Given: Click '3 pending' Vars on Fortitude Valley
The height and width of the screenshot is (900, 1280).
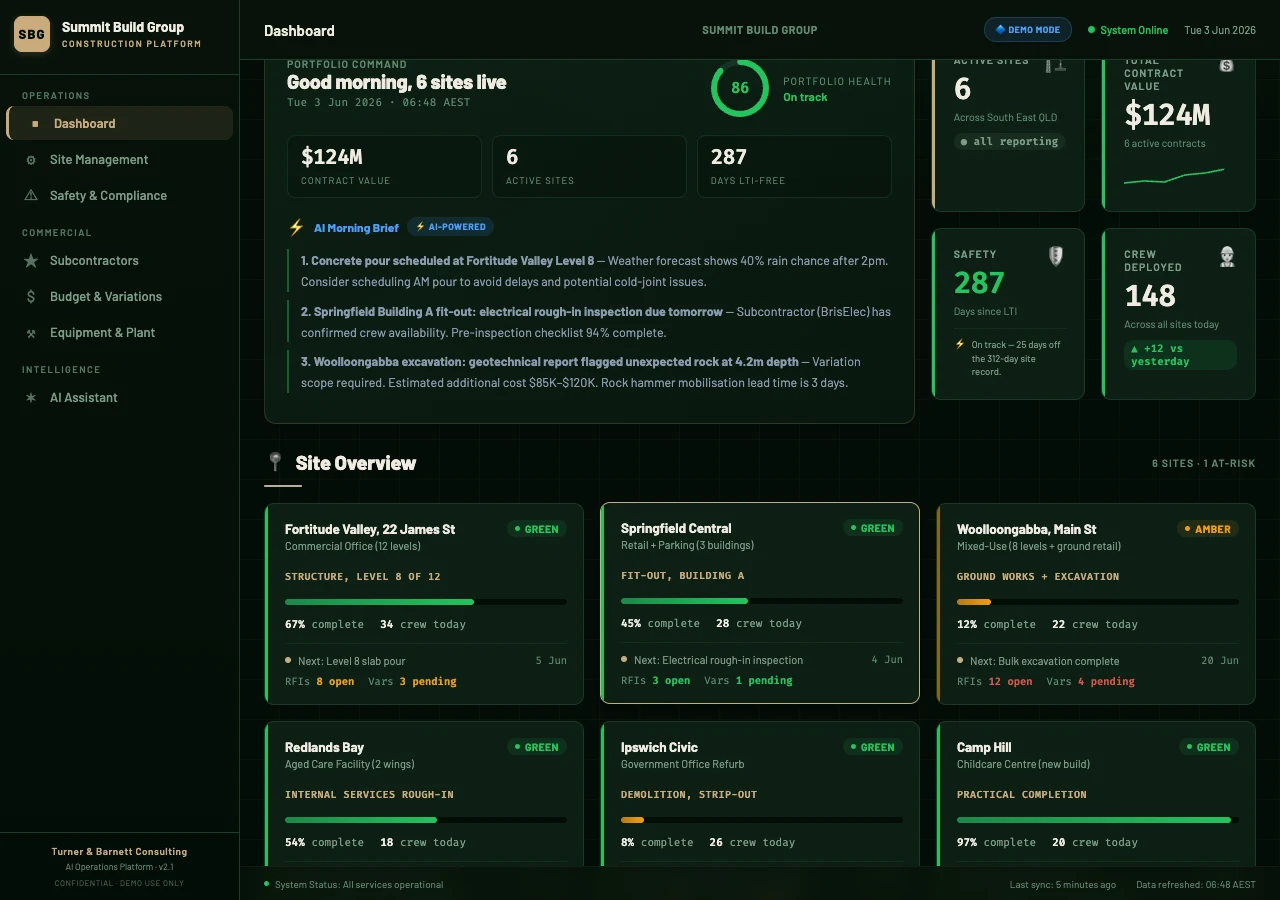Looking at the screenshot, I should coord(428,682).
